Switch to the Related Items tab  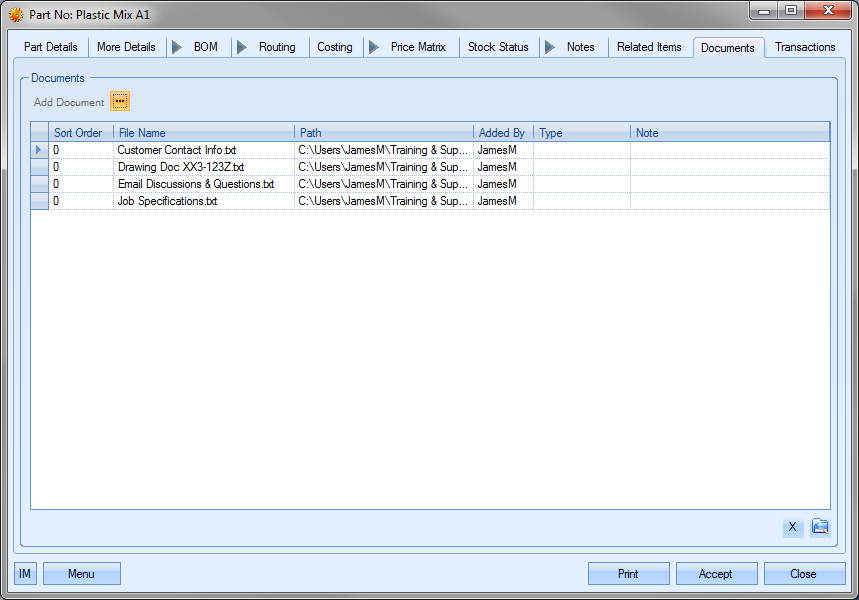point(649,47)
